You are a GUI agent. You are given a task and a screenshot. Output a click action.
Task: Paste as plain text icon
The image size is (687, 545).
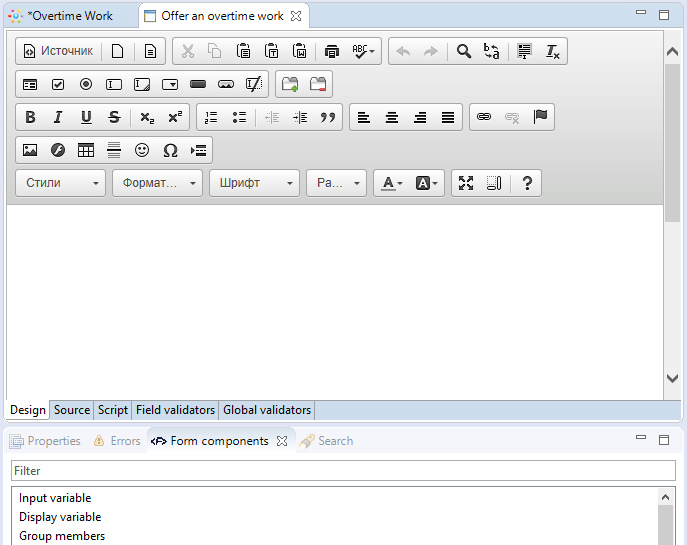click(x=271, y=51)
